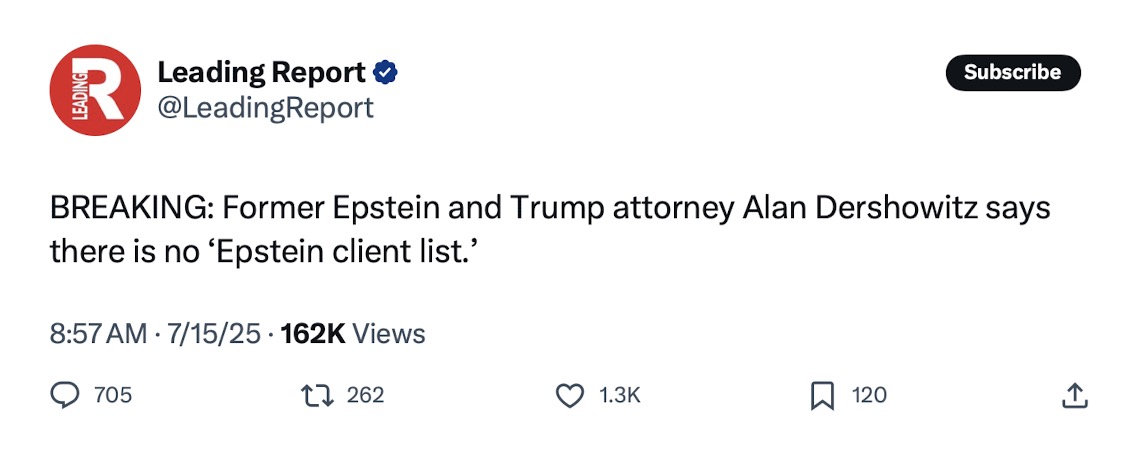Repost using the retweet arrows icon

point(317,396)
